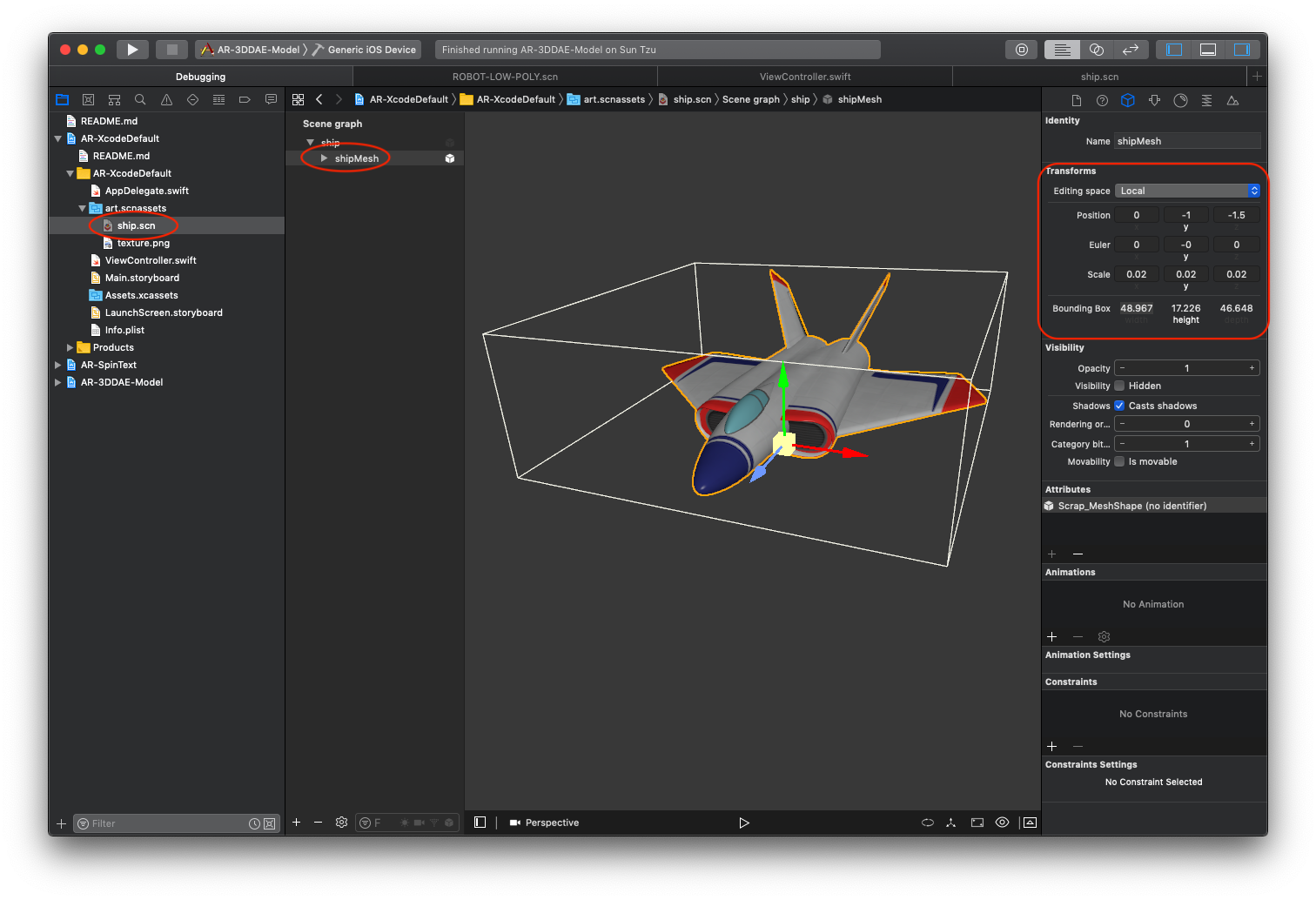Increase the Rendering order value
This screenshot has height=900, width=1316.
(x=1252, y=424)
